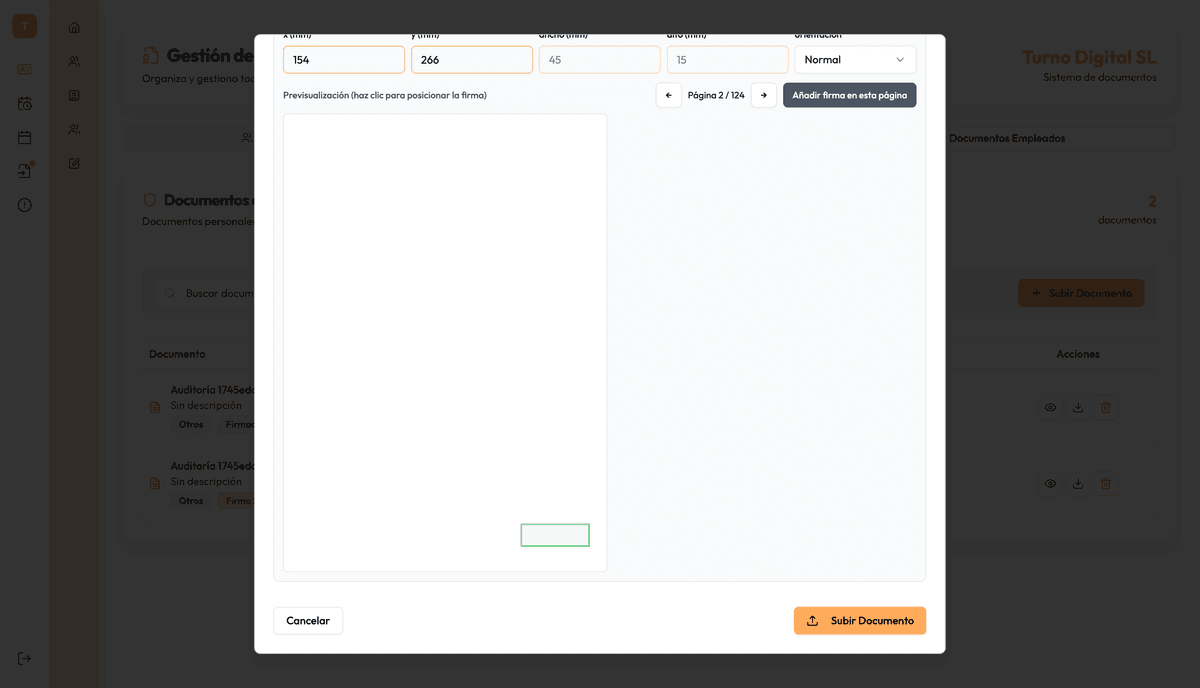This screenshot has height=688, width=1200.
Task: View second document with eye icon
Action: point(1050,484)
